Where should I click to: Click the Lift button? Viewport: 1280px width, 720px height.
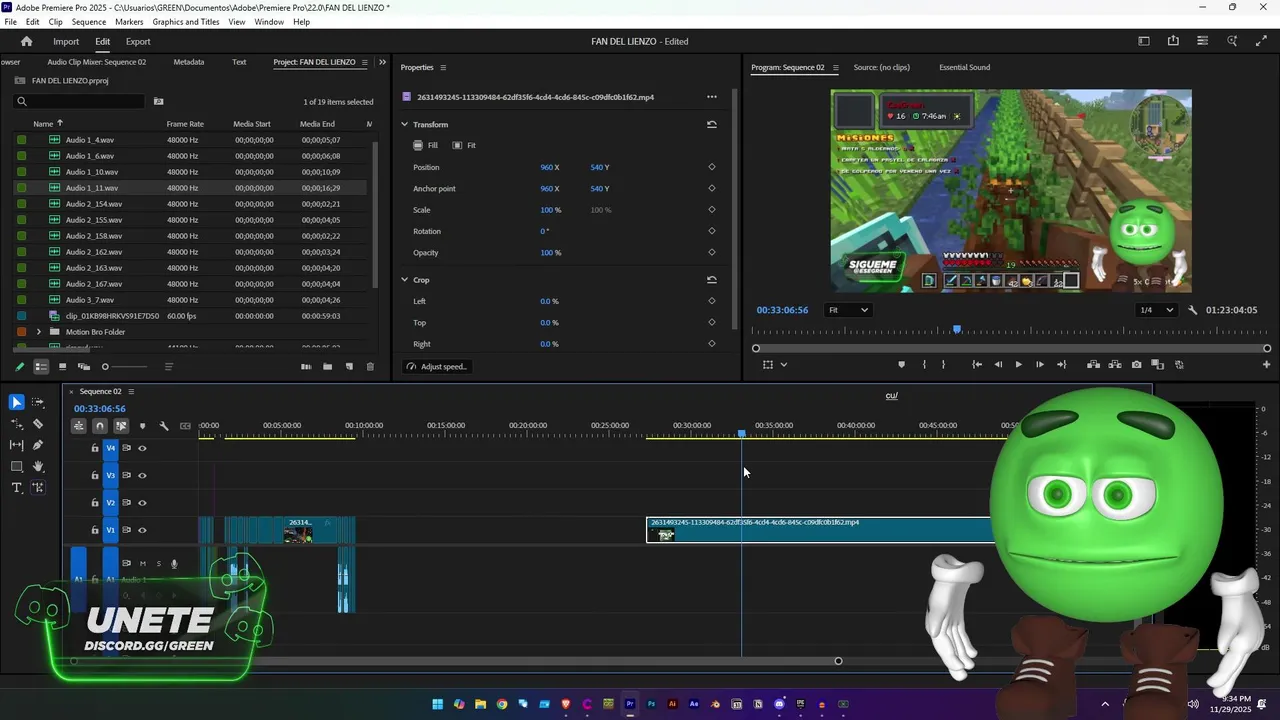coord(1093,365)
